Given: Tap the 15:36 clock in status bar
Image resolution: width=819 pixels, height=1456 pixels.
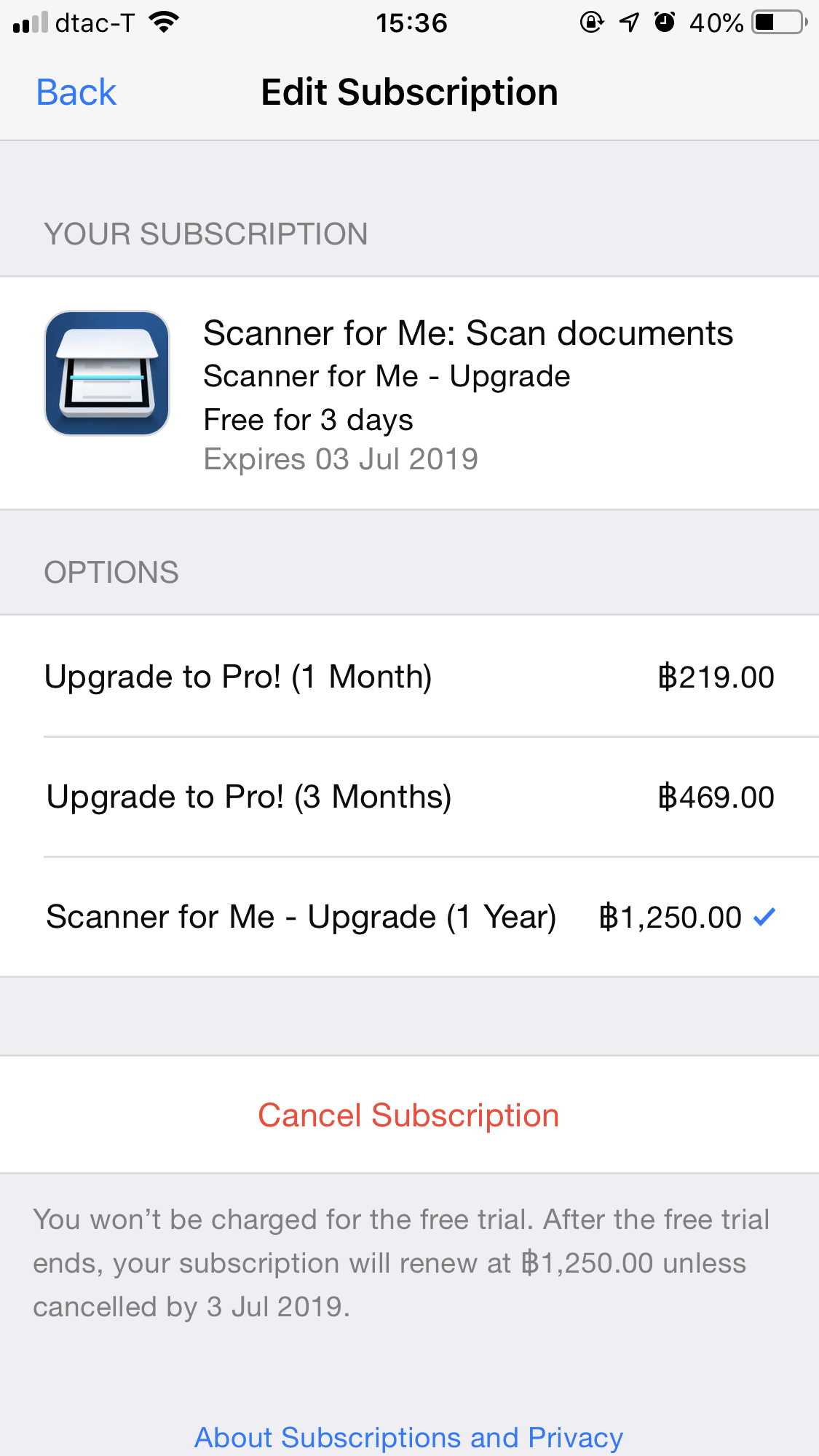Looking at the screenshot, I should click(x=411, y=23).
